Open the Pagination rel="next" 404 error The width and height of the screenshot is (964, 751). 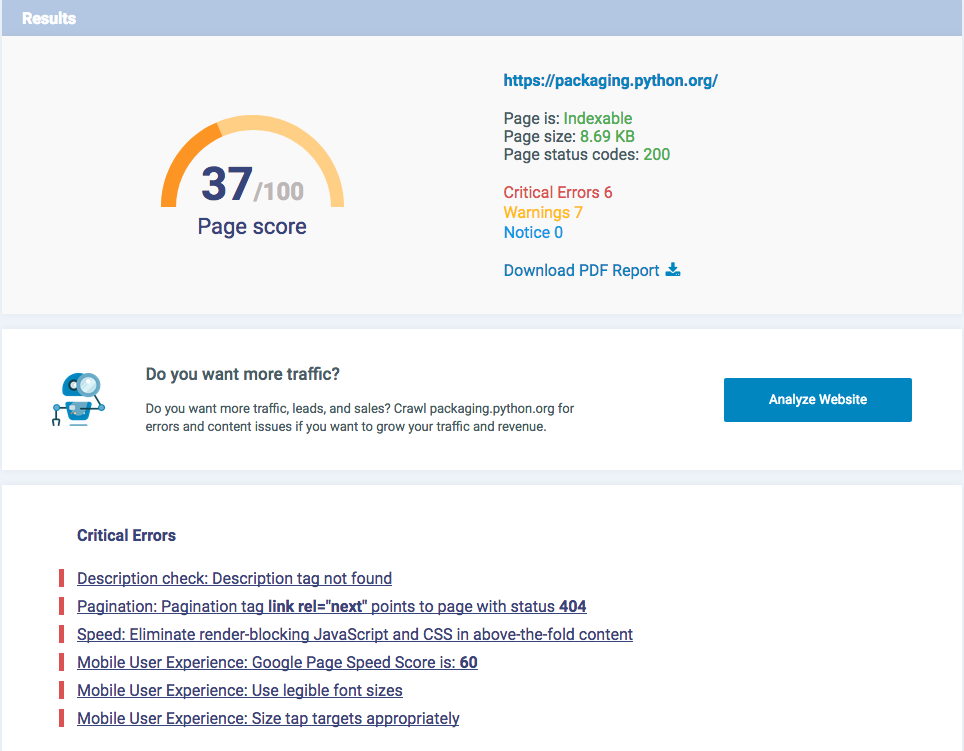(x=331, y=607)
